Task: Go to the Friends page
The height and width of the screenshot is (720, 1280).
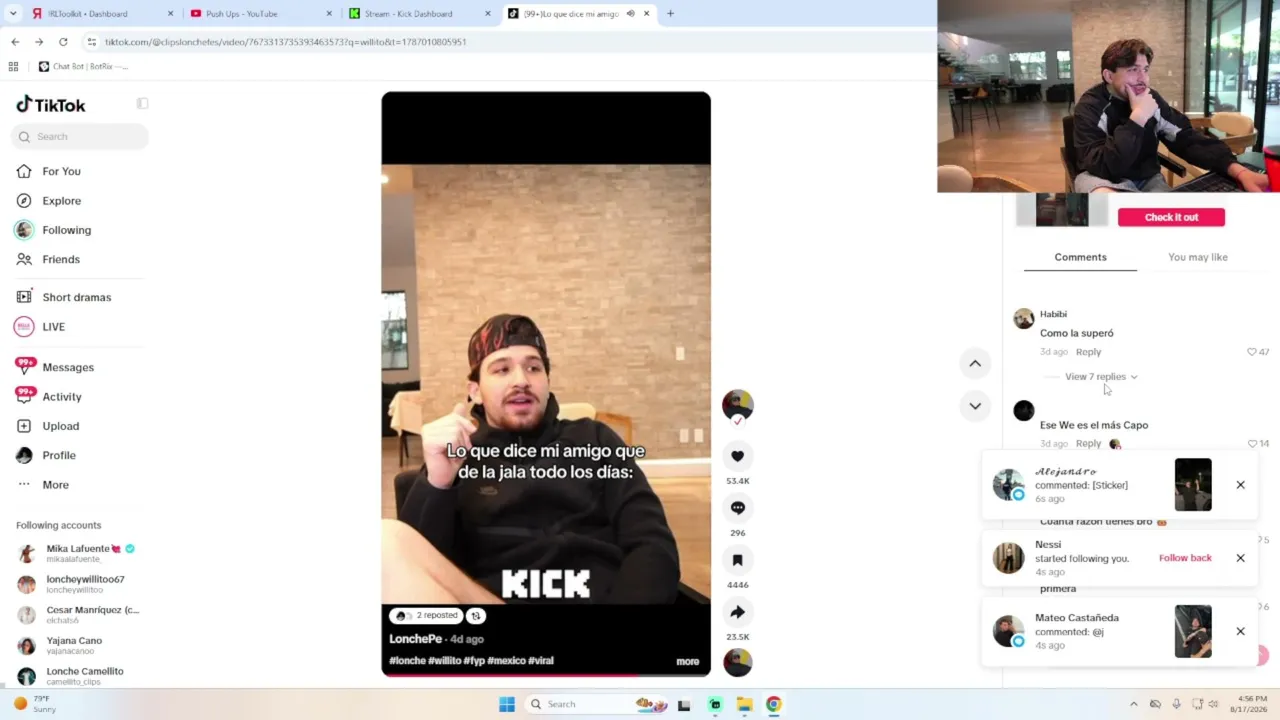Action: 60,259
